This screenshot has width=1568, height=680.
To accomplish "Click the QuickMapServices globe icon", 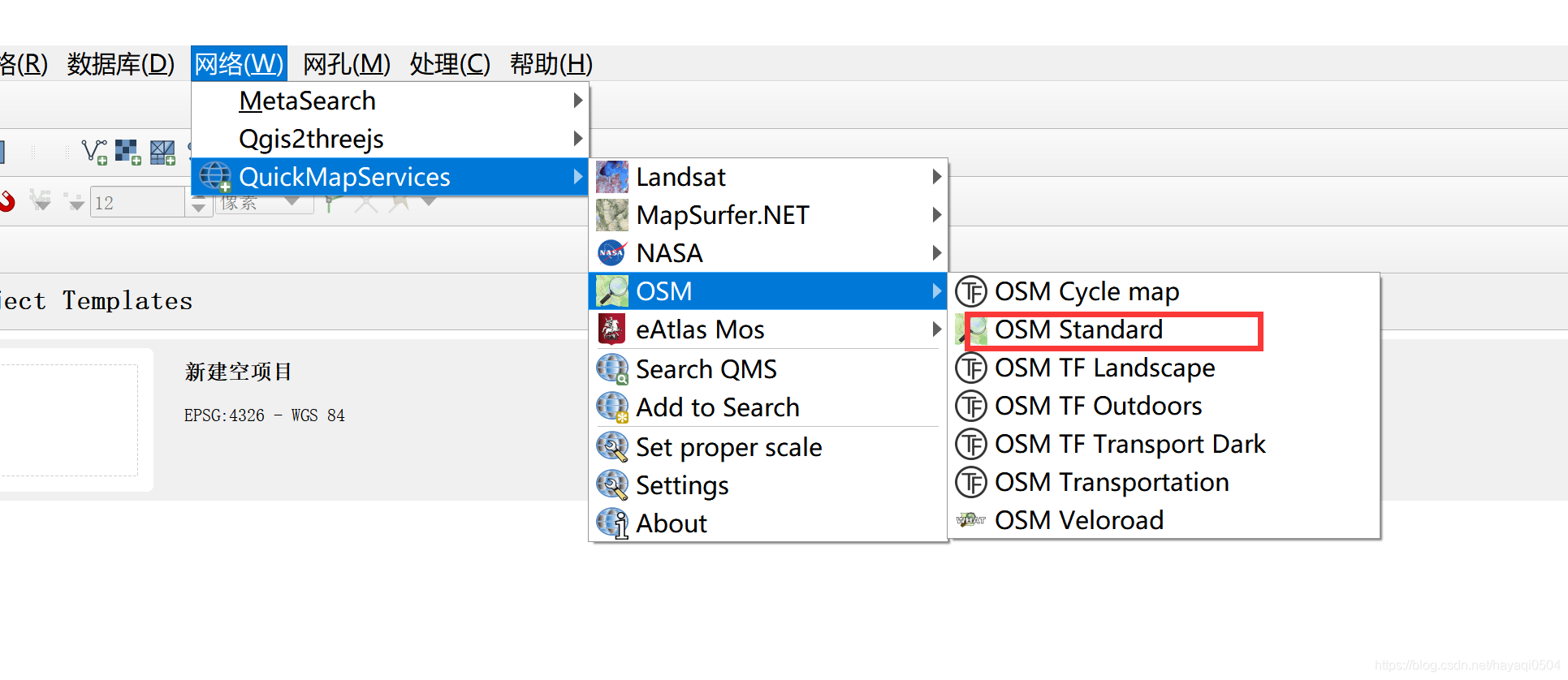I will 215,177.
